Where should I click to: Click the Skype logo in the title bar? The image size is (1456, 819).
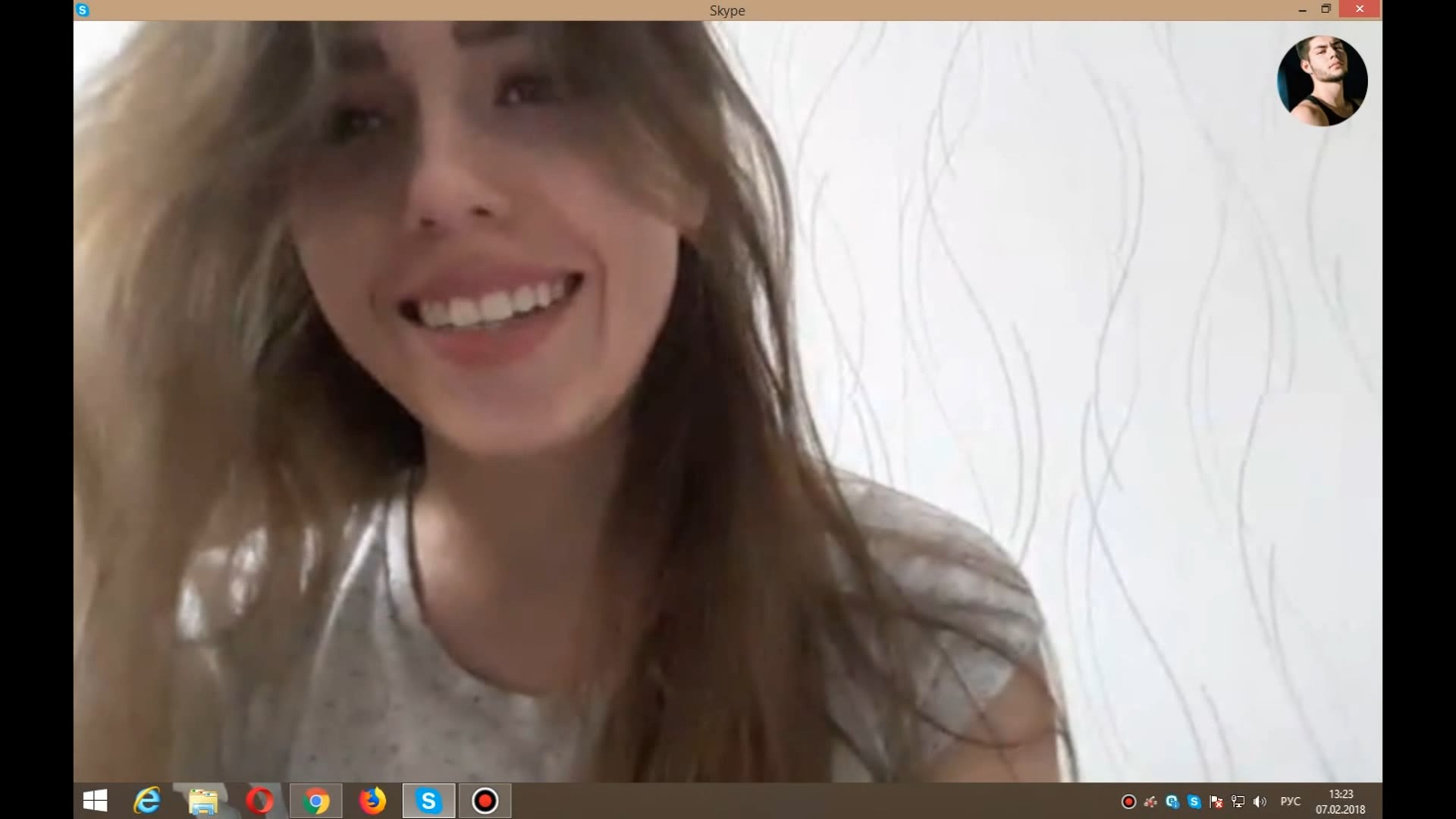[83, 10]
